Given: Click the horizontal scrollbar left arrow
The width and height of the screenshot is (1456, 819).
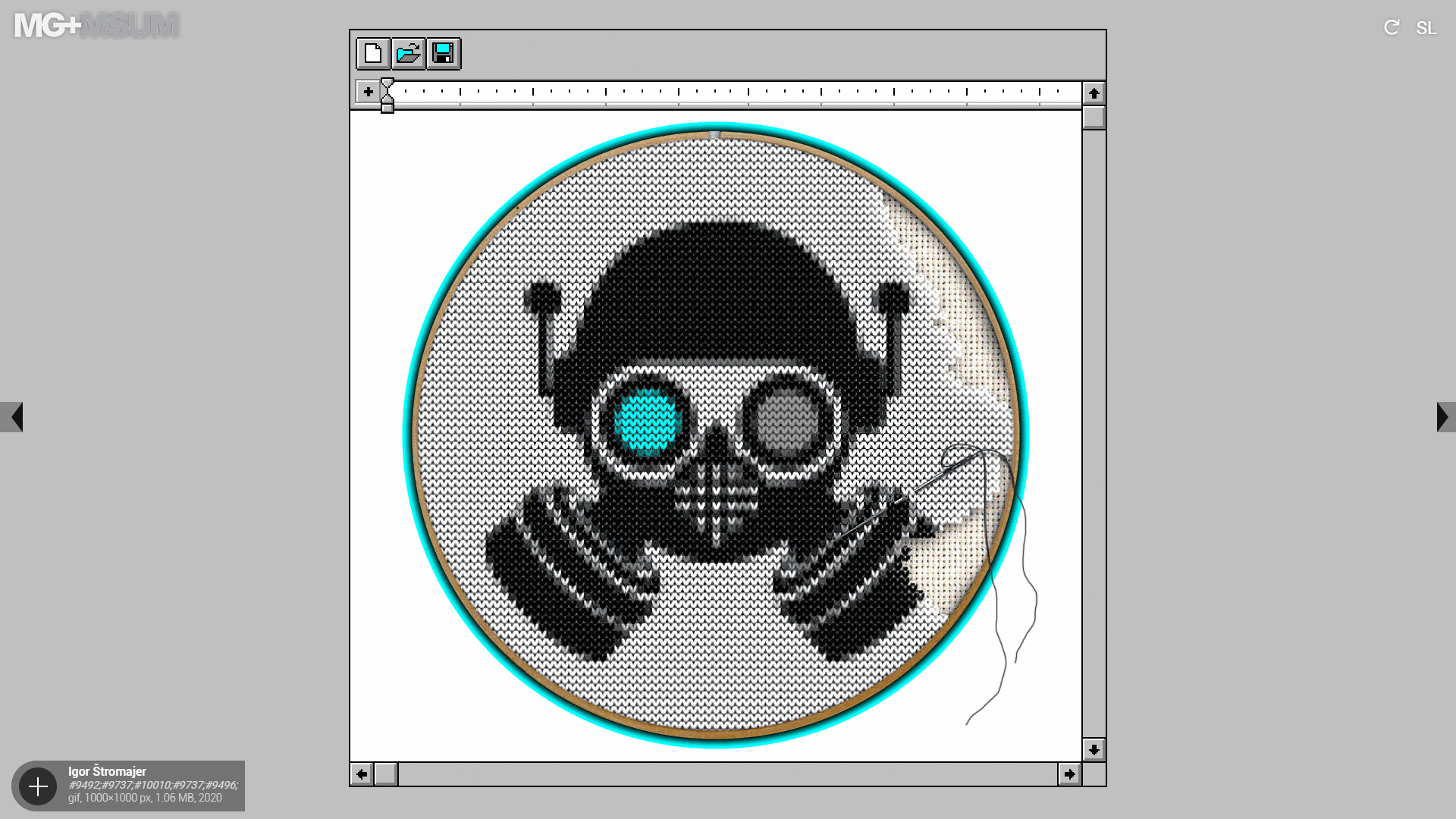Looking at the screenshot, I should pos(362,774).
